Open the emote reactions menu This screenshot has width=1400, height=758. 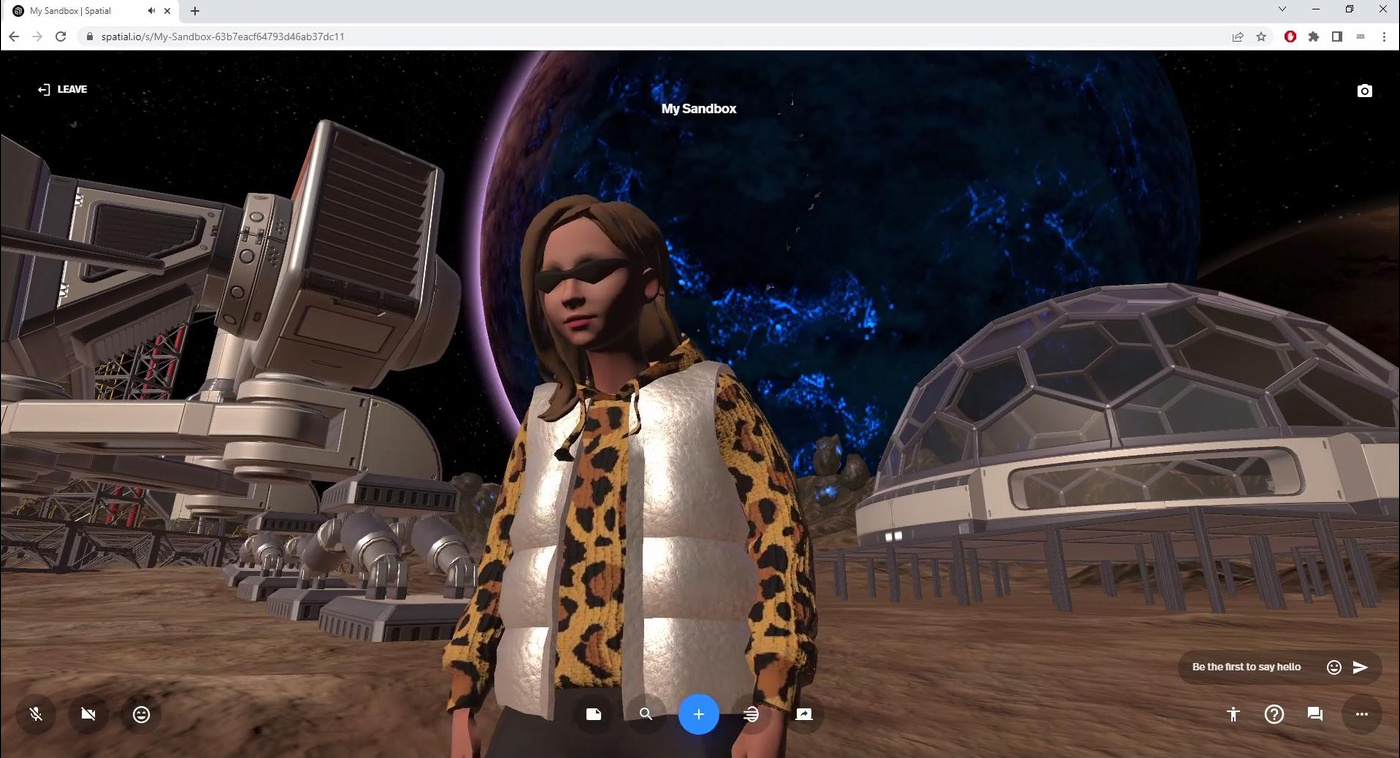[x=141, y=714]
